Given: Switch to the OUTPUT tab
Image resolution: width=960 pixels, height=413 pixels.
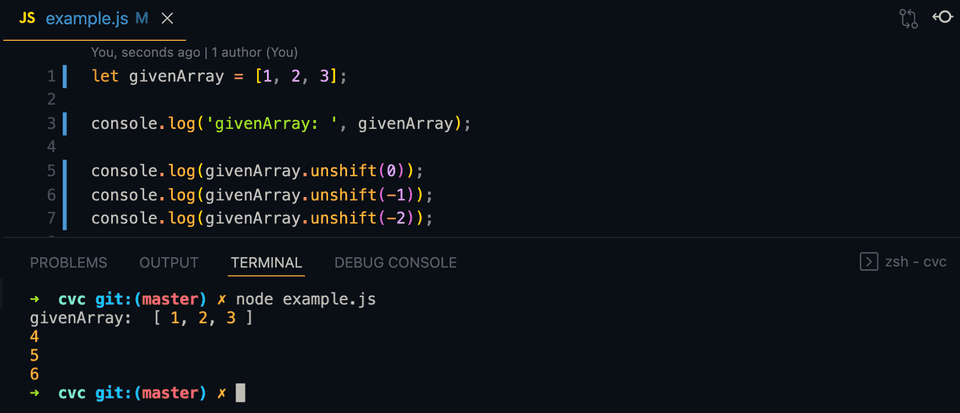Looking at the screenshot, I should [x=169, y=262].
